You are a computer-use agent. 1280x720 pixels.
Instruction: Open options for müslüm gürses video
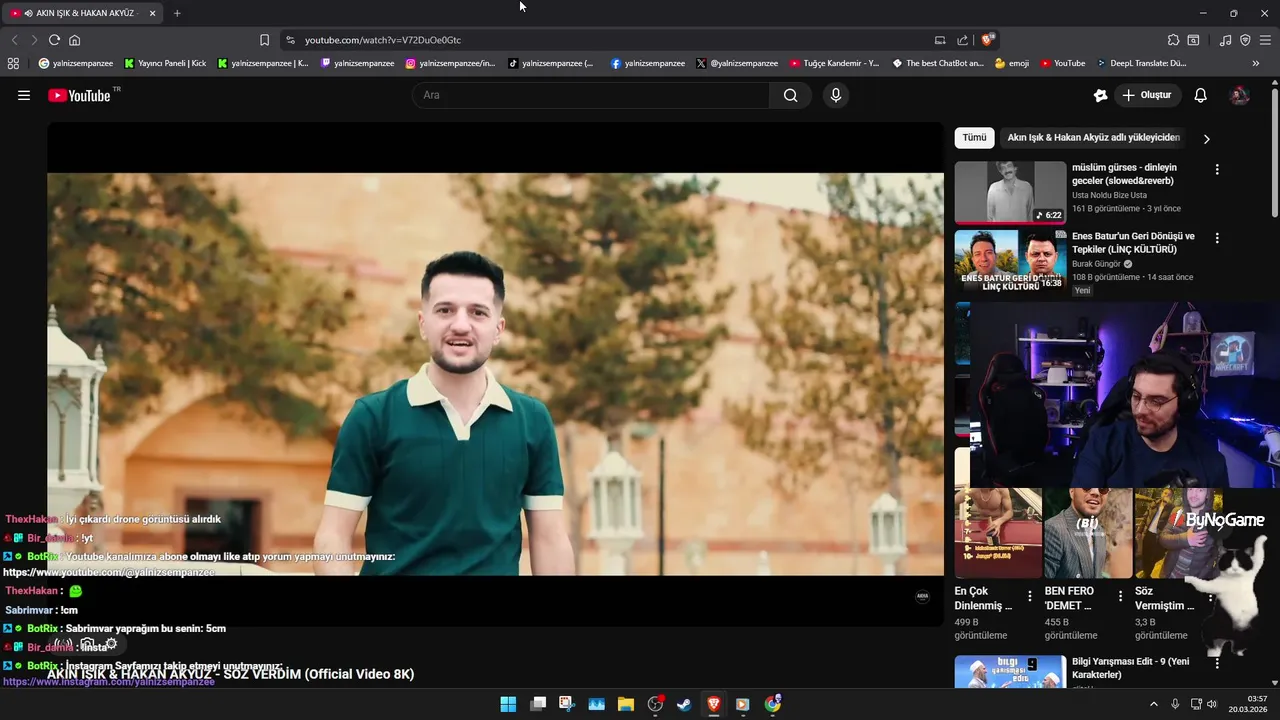click(1217, 169)
